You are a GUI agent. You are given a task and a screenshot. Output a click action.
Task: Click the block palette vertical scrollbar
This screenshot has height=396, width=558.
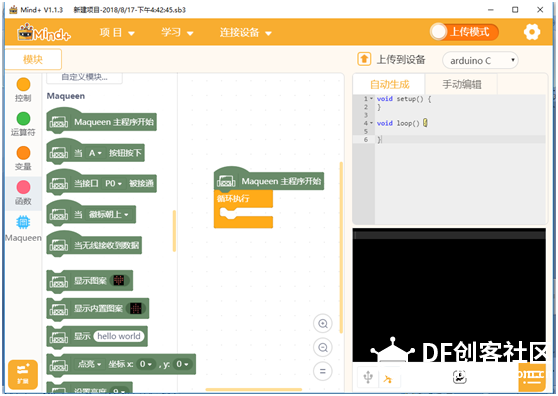pyautogui.click(x=174, y=231)
